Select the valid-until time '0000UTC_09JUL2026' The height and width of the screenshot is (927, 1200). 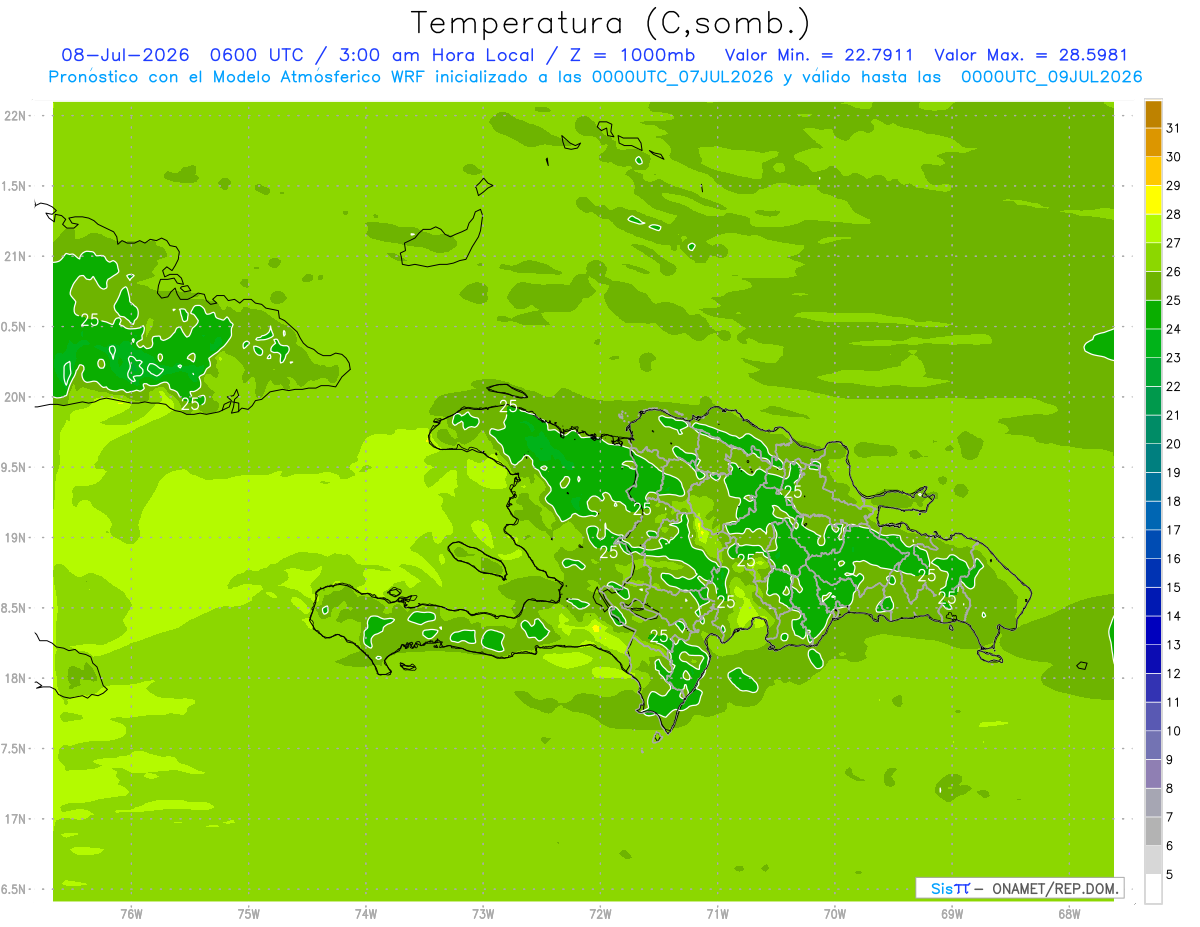click(1052, 77)
